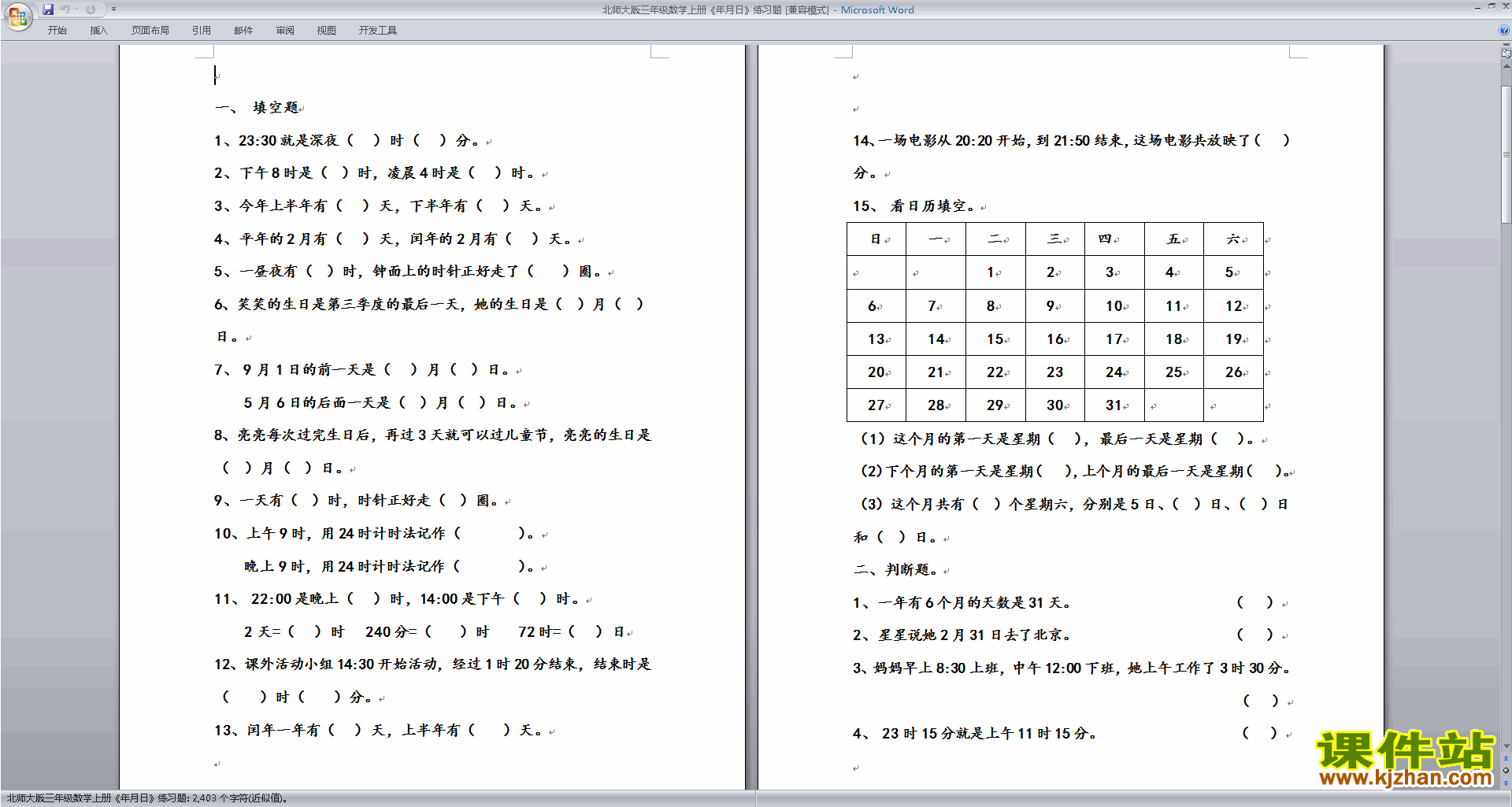Open the 开发工具 ribbon tab
Screen dimensions: 1512x807
click(378, 31)
